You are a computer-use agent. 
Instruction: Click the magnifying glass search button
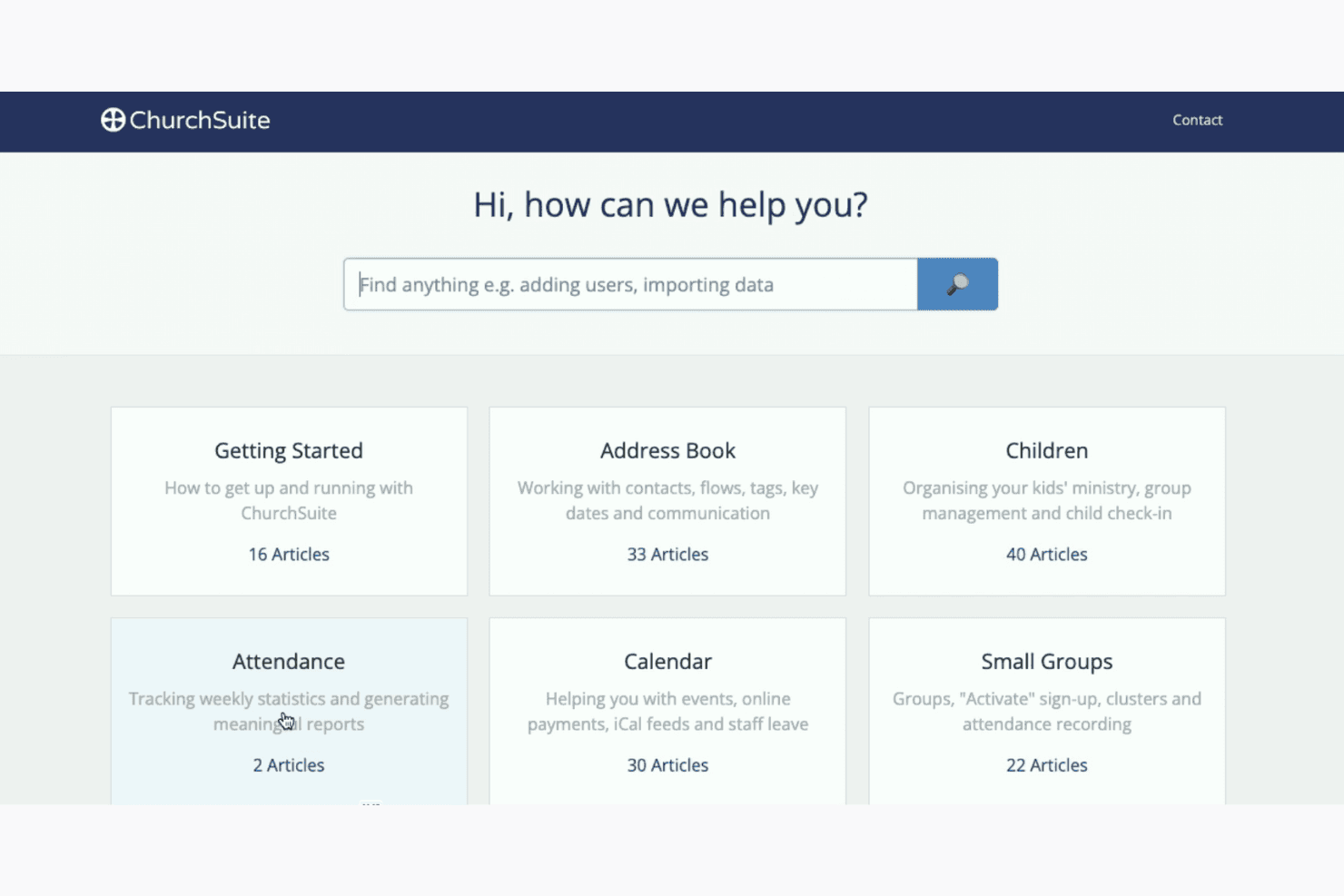tap(957, 284)
